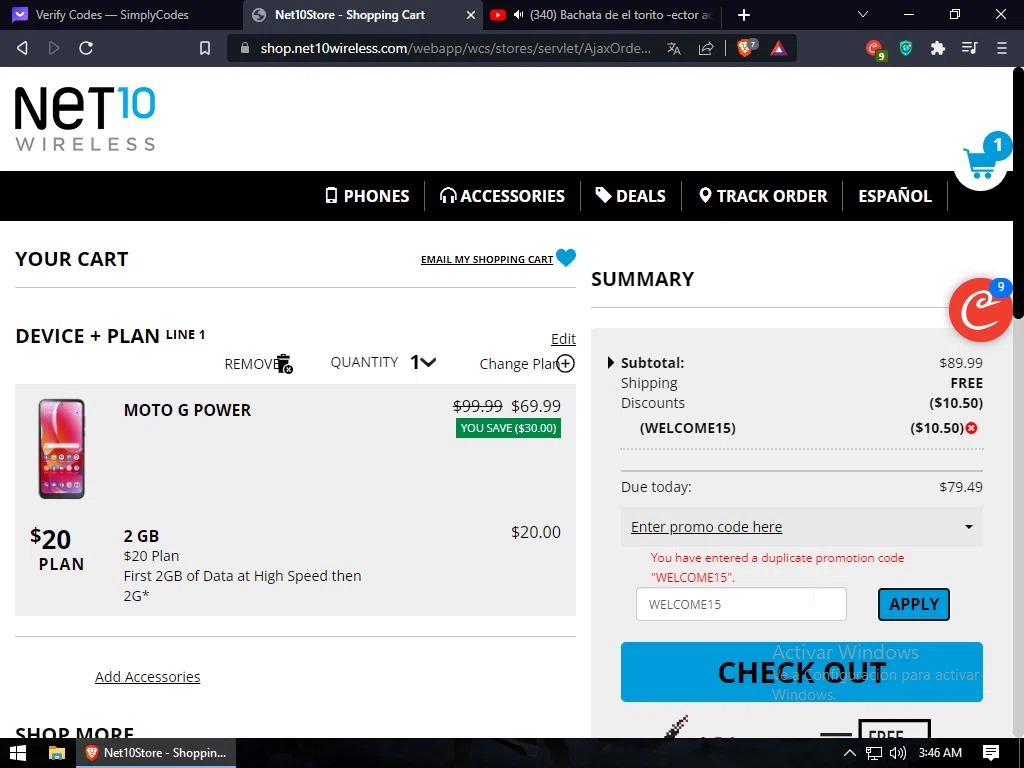Image resolution: width=1024 pixels, height=768 pixels.
Task: Click EMAIL MY SHOPPING CART link
Action: coord(487,259)
